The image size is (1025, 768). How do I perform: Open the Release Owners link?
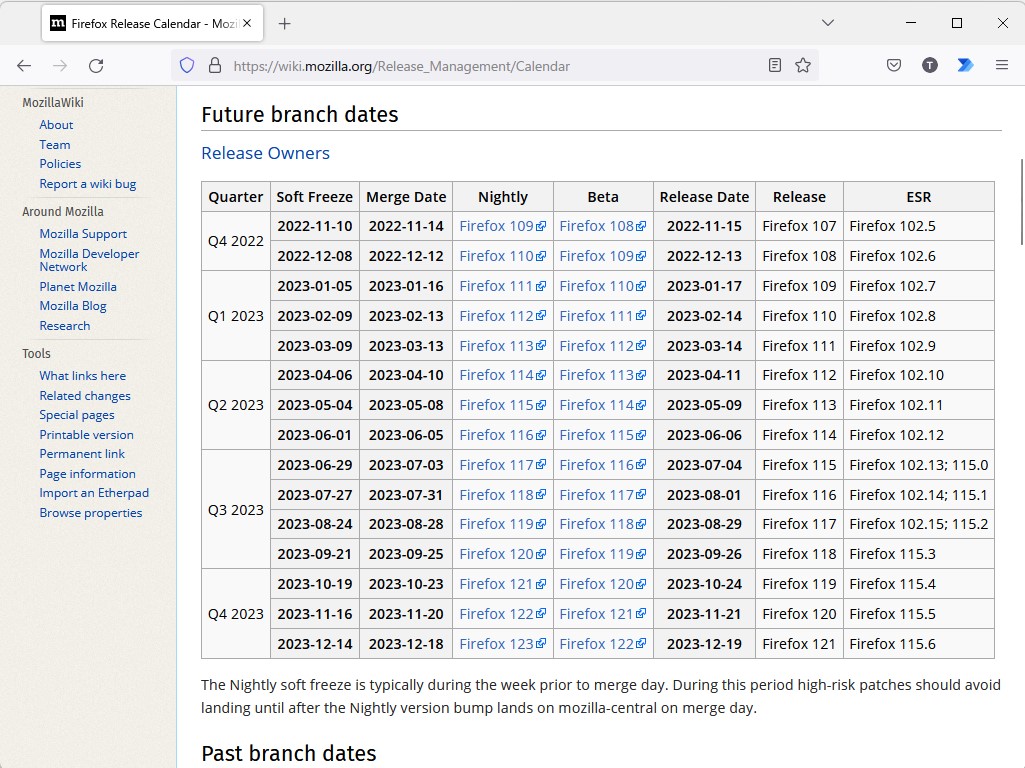pyautogui.click(x=265, y=153)
